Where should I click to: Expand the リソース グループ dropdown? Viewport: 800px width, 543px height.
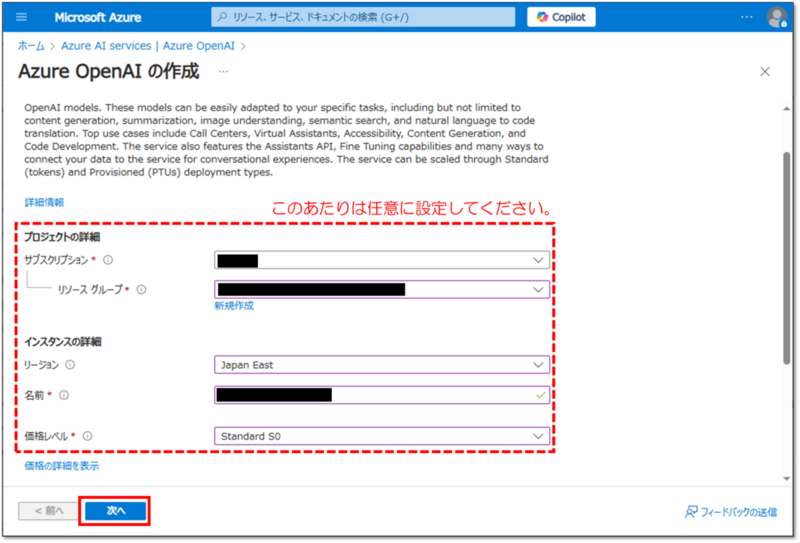pyautogui.click(x=382, y=290)
